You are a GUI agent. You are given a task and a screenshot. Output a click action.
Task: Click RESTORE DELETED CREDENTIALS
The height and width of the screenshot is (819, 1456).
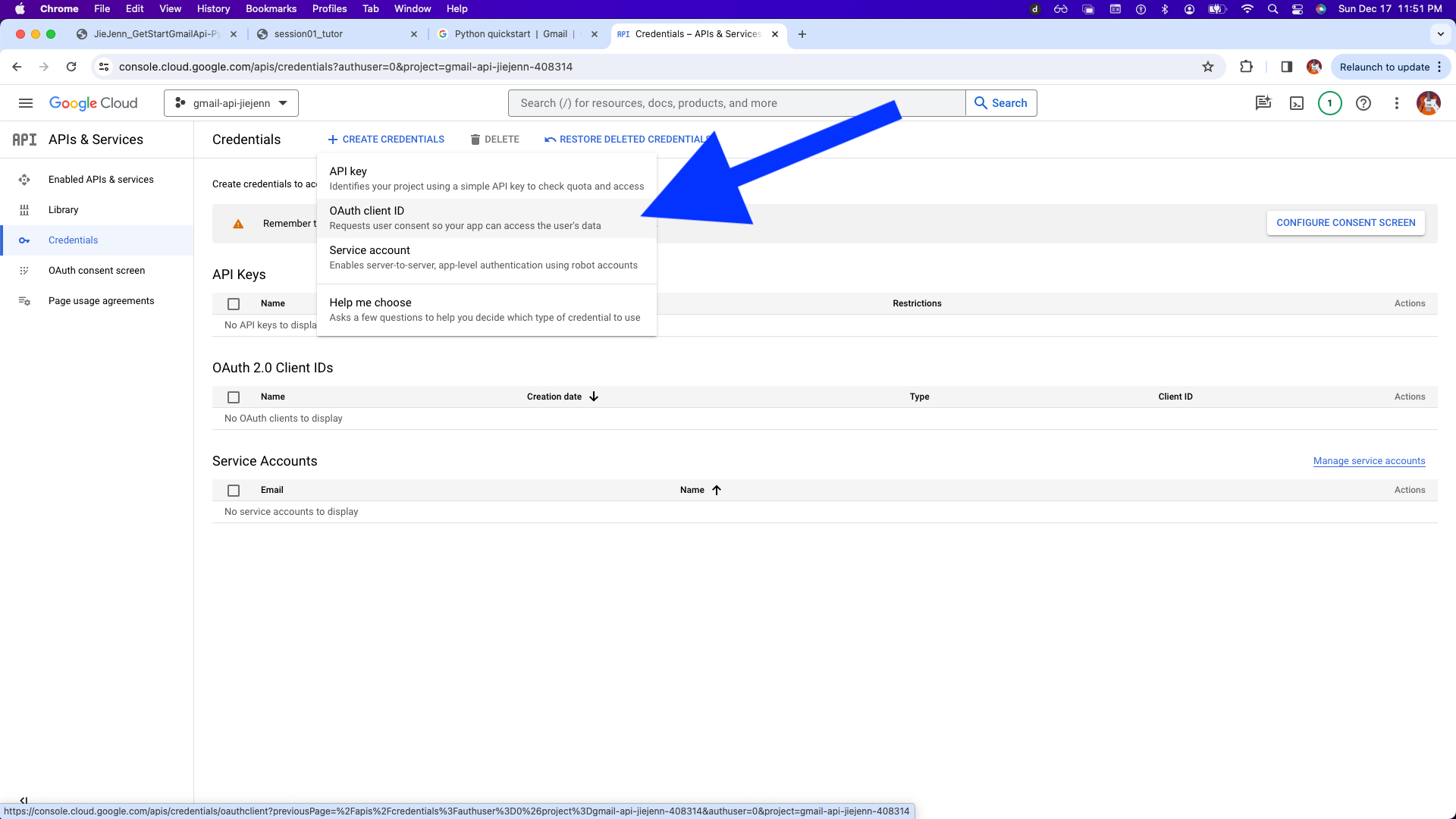click(x=628, y=140)
